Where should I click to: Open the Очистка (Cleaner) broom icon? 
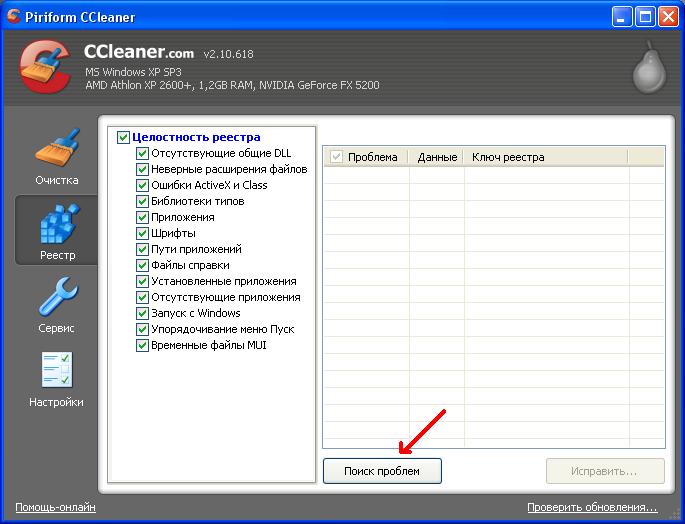point(56,149)
